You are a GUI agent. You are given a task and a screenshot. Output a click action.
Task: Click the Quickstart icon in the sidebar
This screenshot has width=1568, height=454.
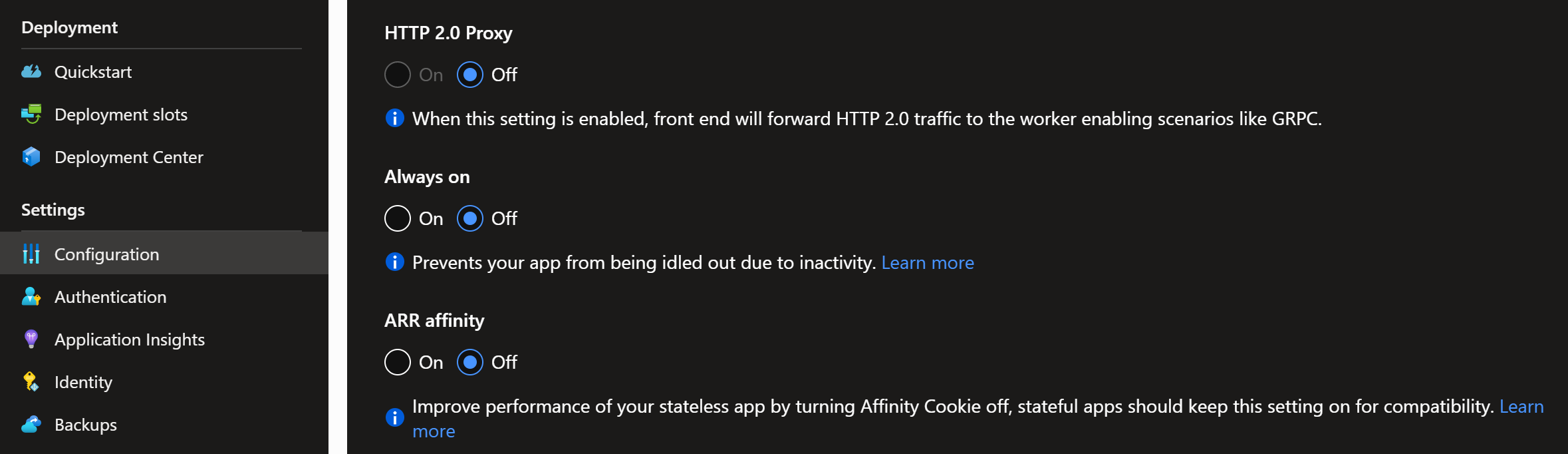click(x=31, y=72)
